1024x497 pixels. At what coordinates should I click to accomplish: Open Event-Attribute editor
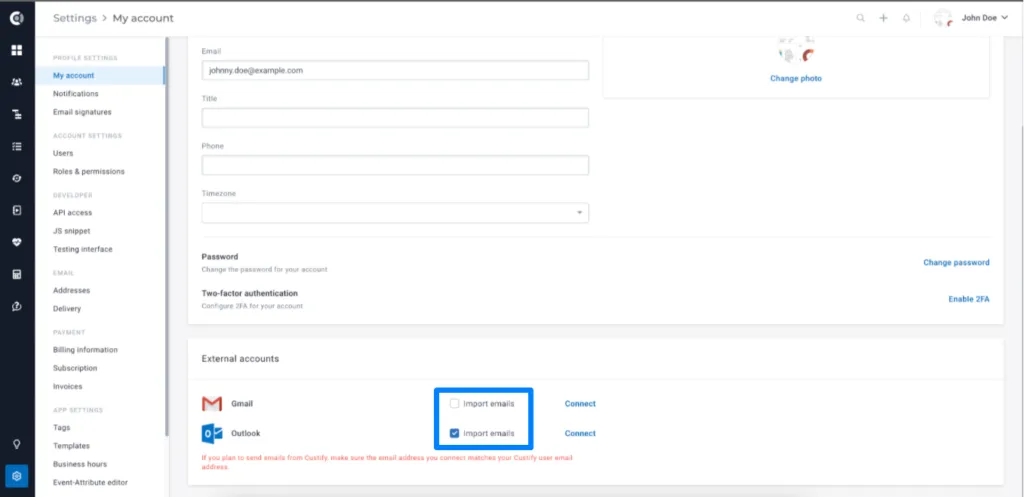click(91, 483)
